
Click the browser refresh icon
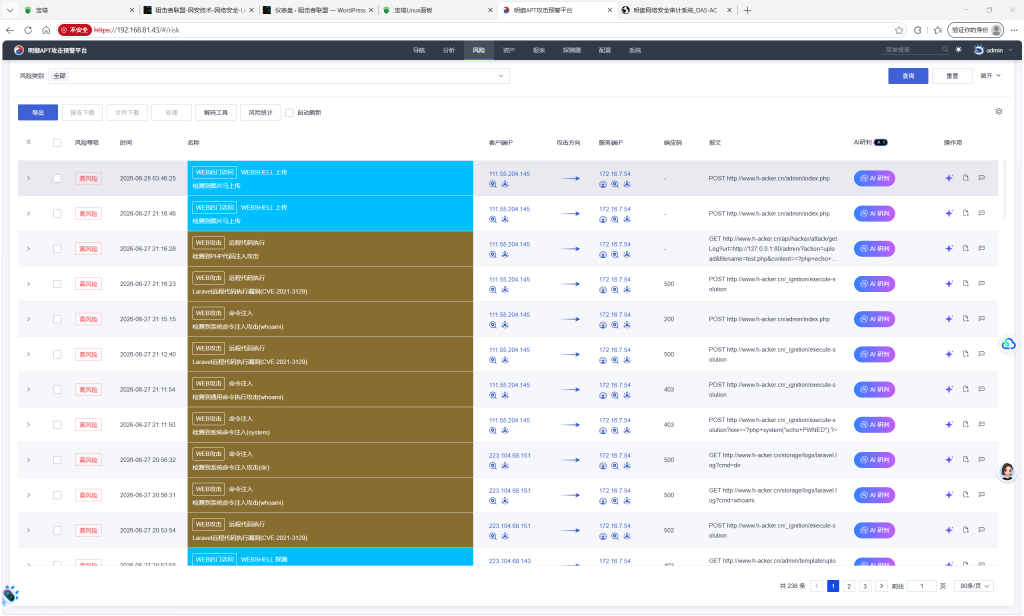(28, 30)
